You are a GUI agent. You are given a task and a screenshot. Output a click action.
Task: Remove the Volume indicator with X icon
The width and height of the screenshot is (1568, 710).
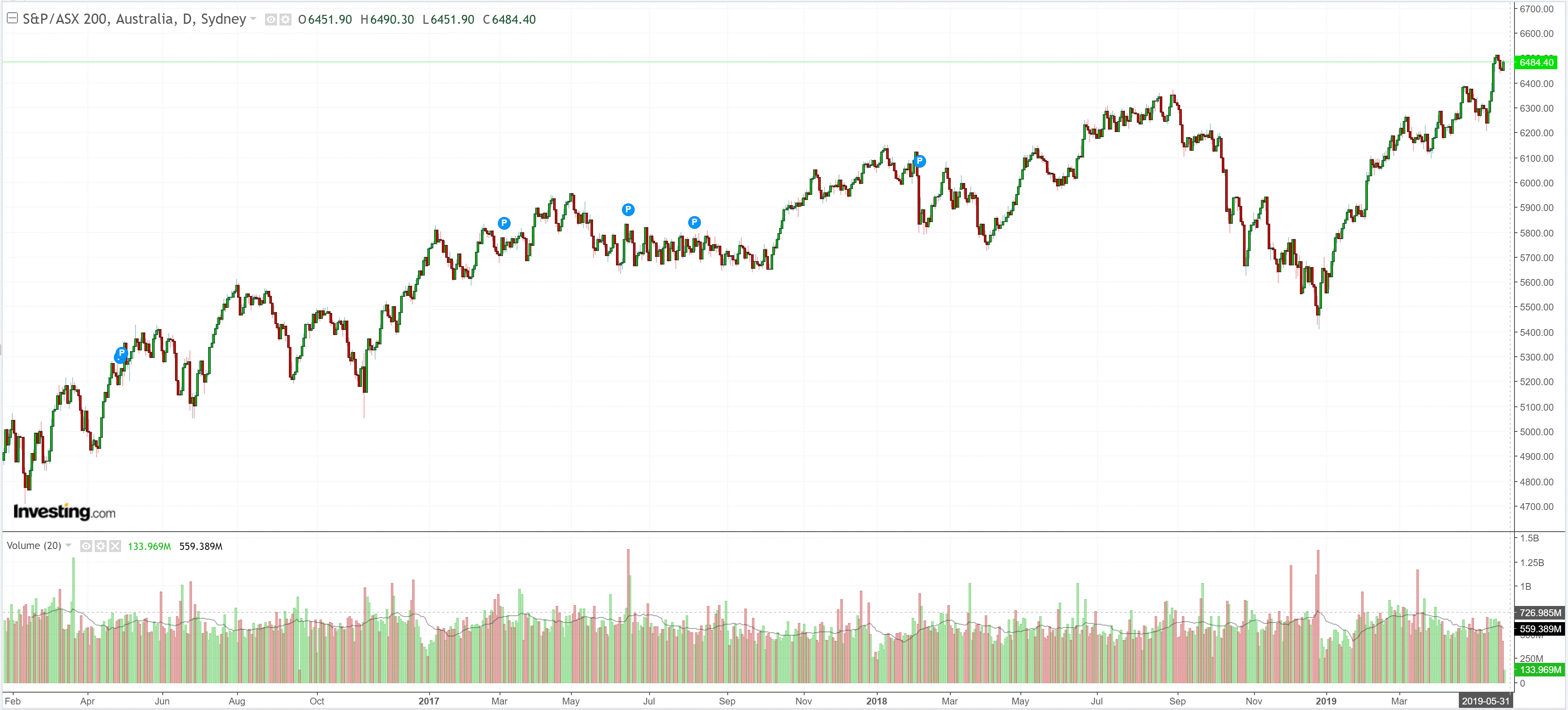pyautogui.click(x=115, y=546)
